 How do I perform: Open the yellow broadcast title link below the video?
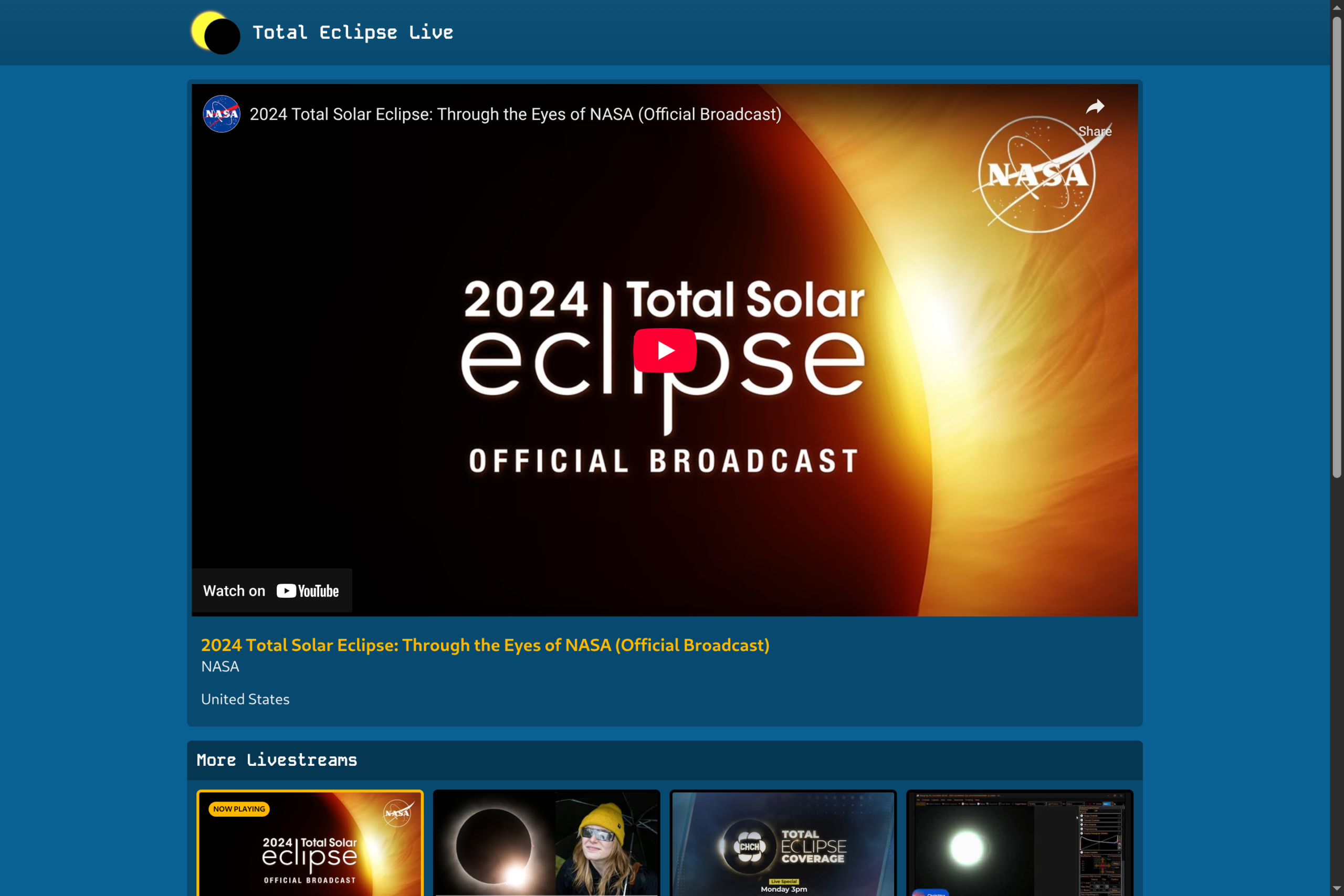pyautogui.click(x=485, y=645)
